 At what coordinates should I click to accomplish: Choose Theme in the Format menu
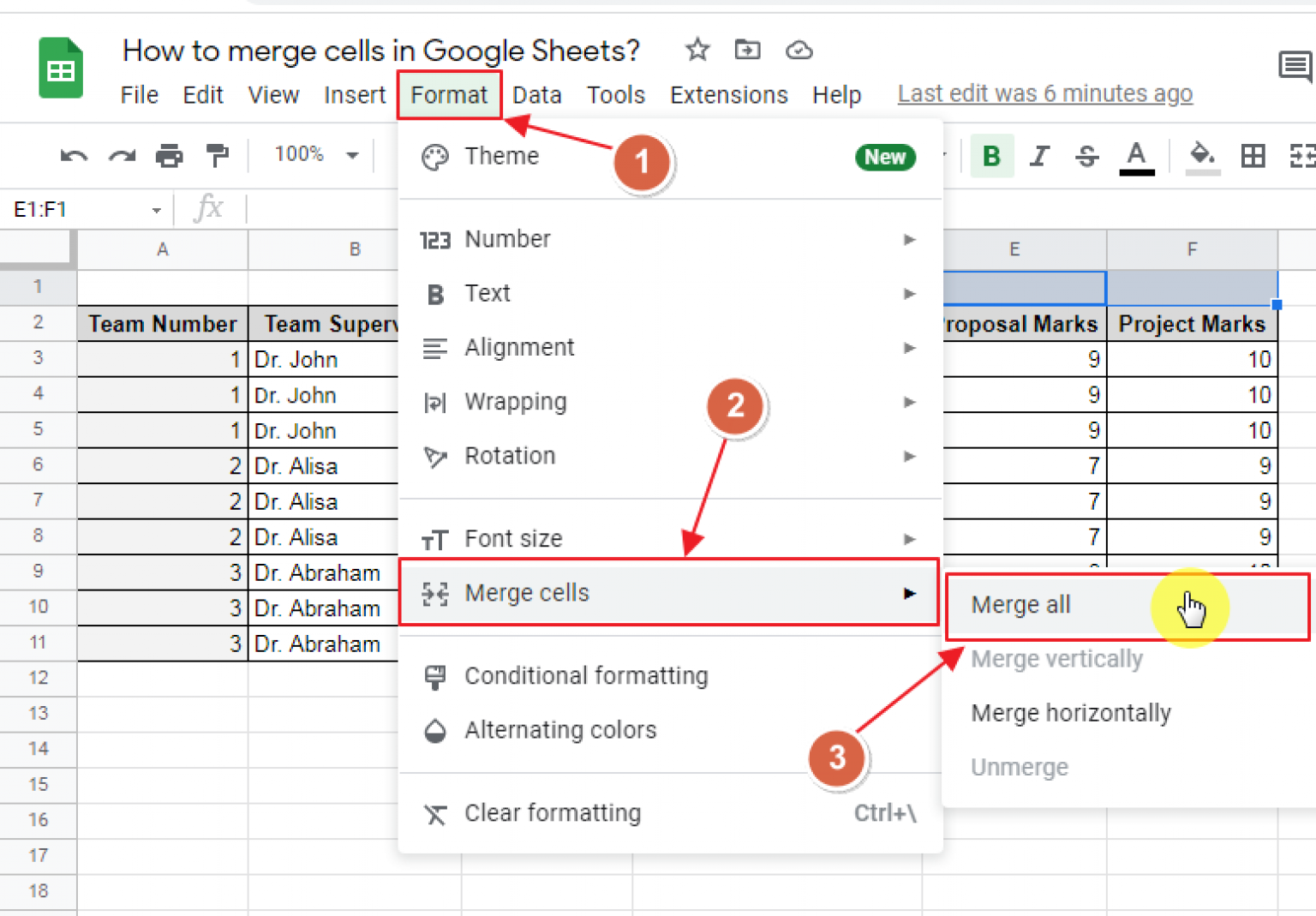coord(670,157)
